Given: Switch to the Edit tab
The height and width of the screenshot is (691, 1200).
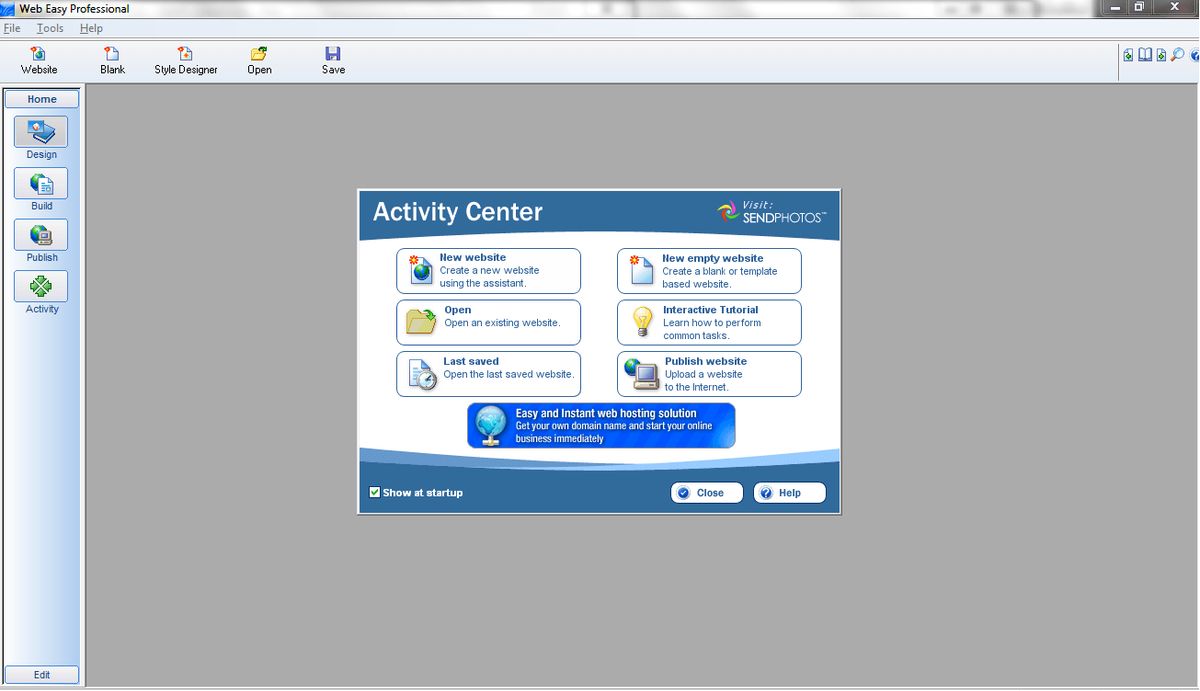Looking at the screenshot, I should (x=41, y=674).
